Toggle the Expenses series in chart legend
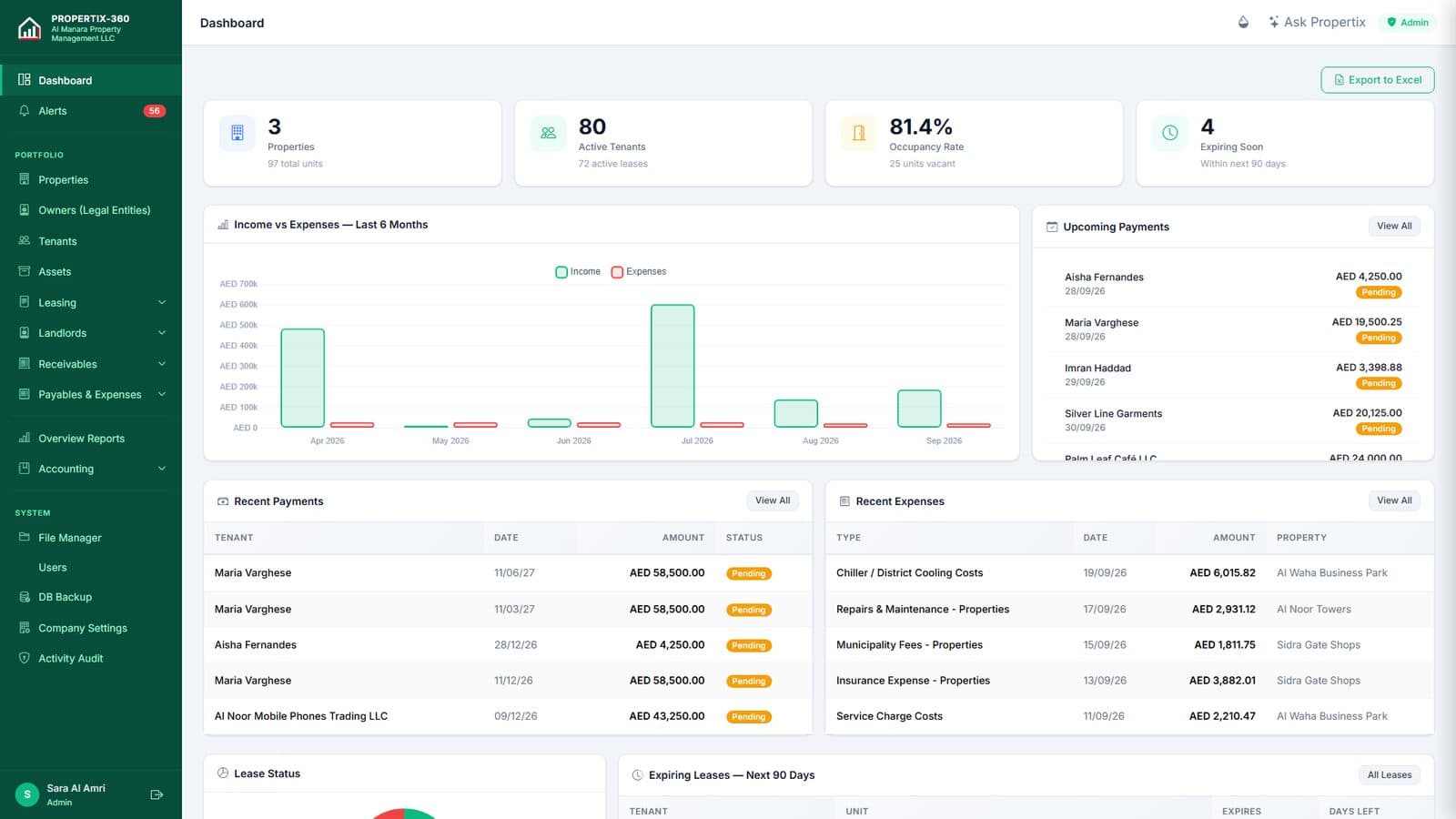 pyautogui.click(x=639, y=271)
